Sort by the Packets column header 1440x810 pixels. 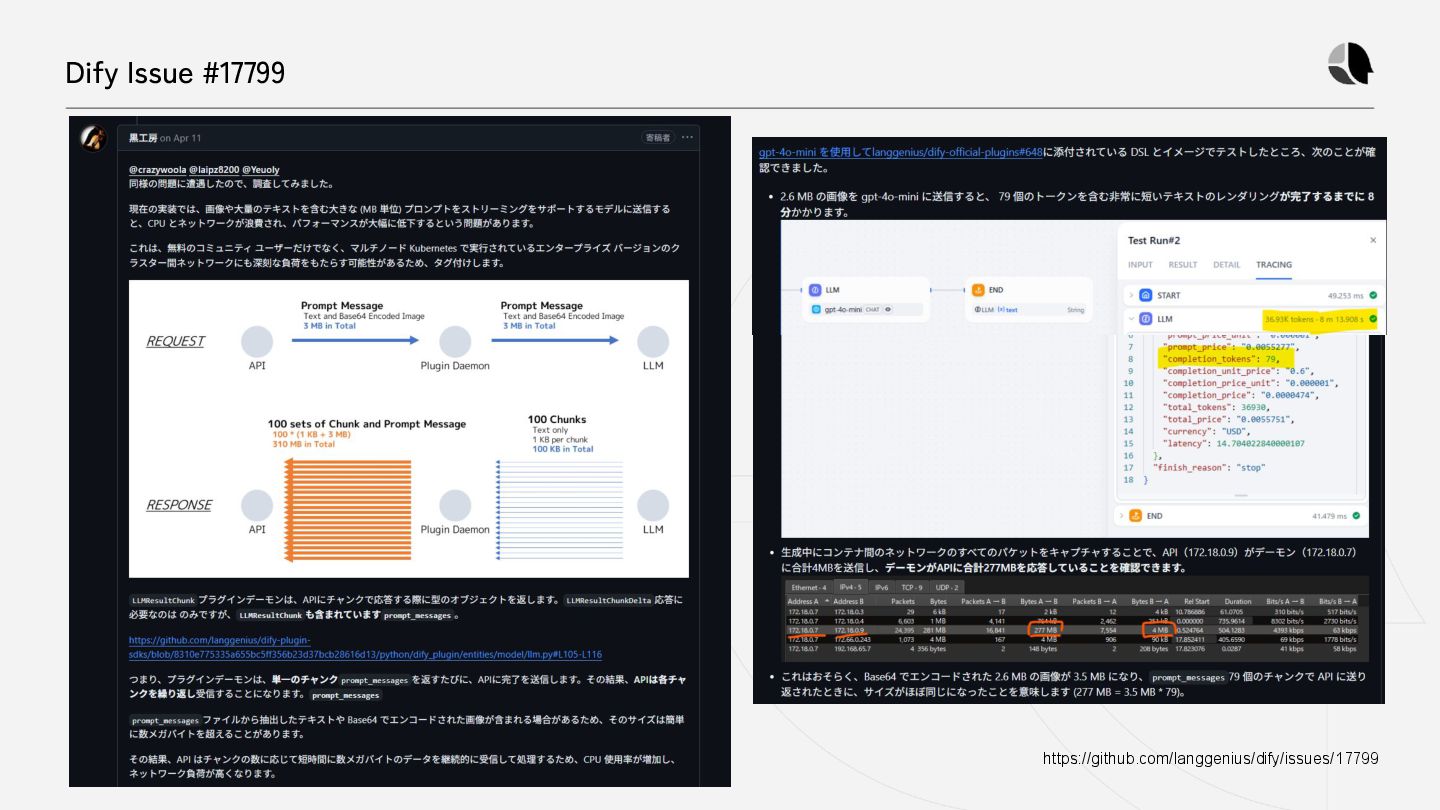click(x=902, y=601)
